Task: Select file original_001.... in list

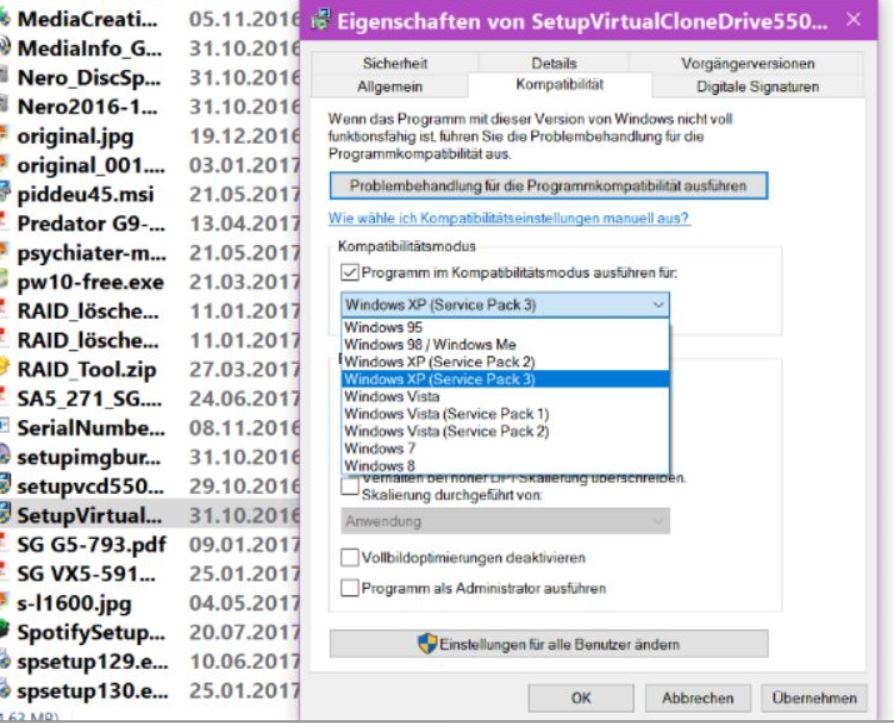Action: coord(91,165)
